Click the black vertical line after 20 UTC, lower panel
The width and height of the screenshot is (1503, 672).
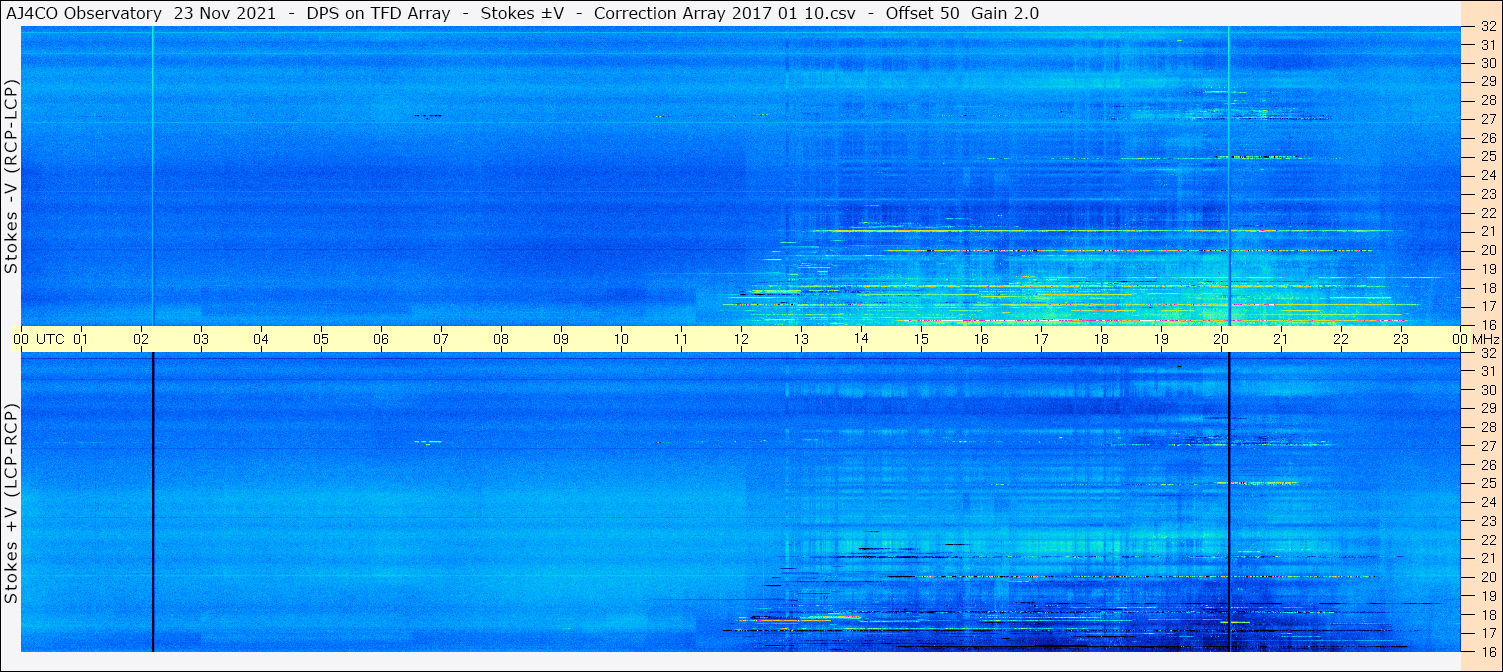(x=1229, y=502)
